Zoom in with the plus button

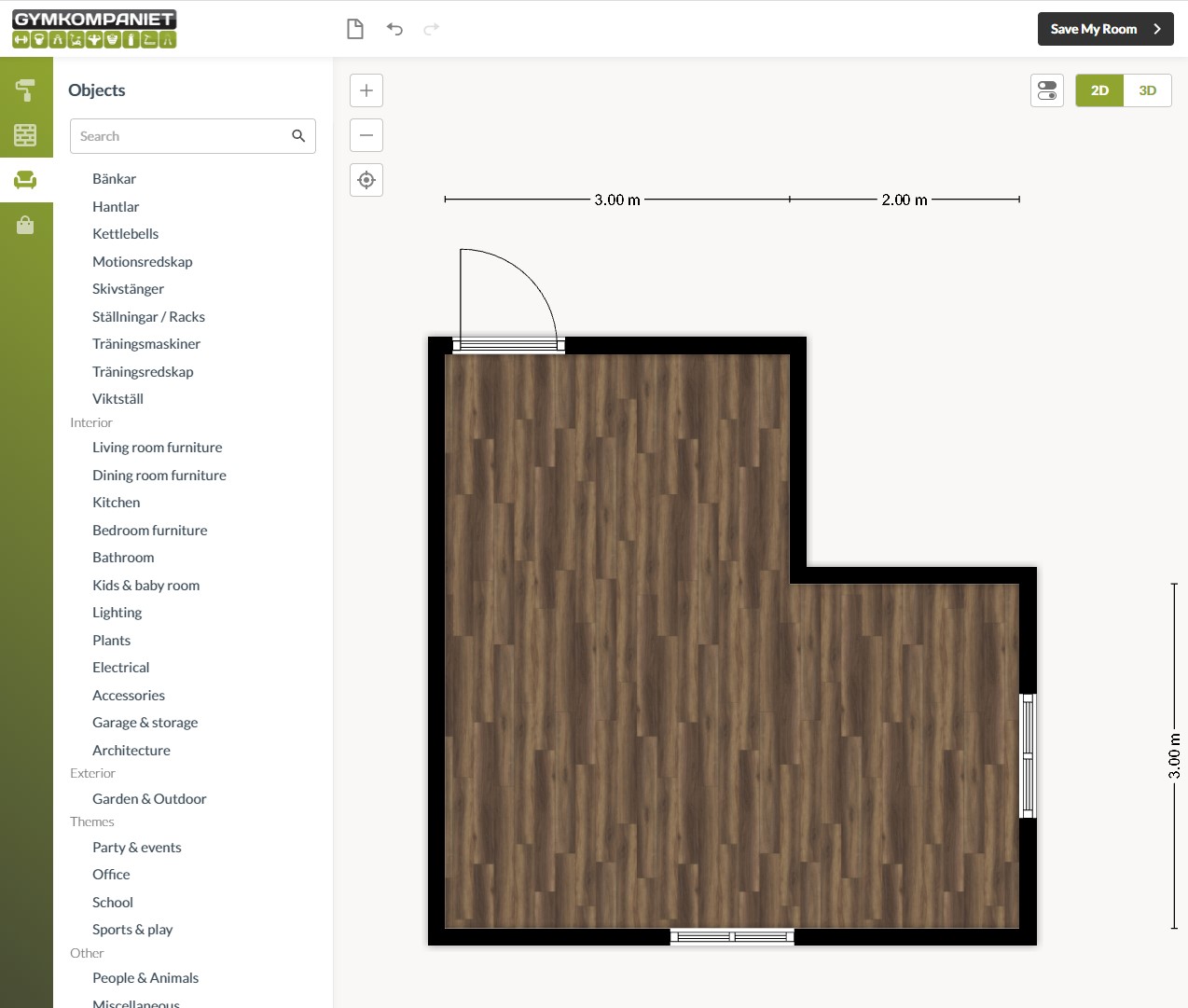coord(366,90)
